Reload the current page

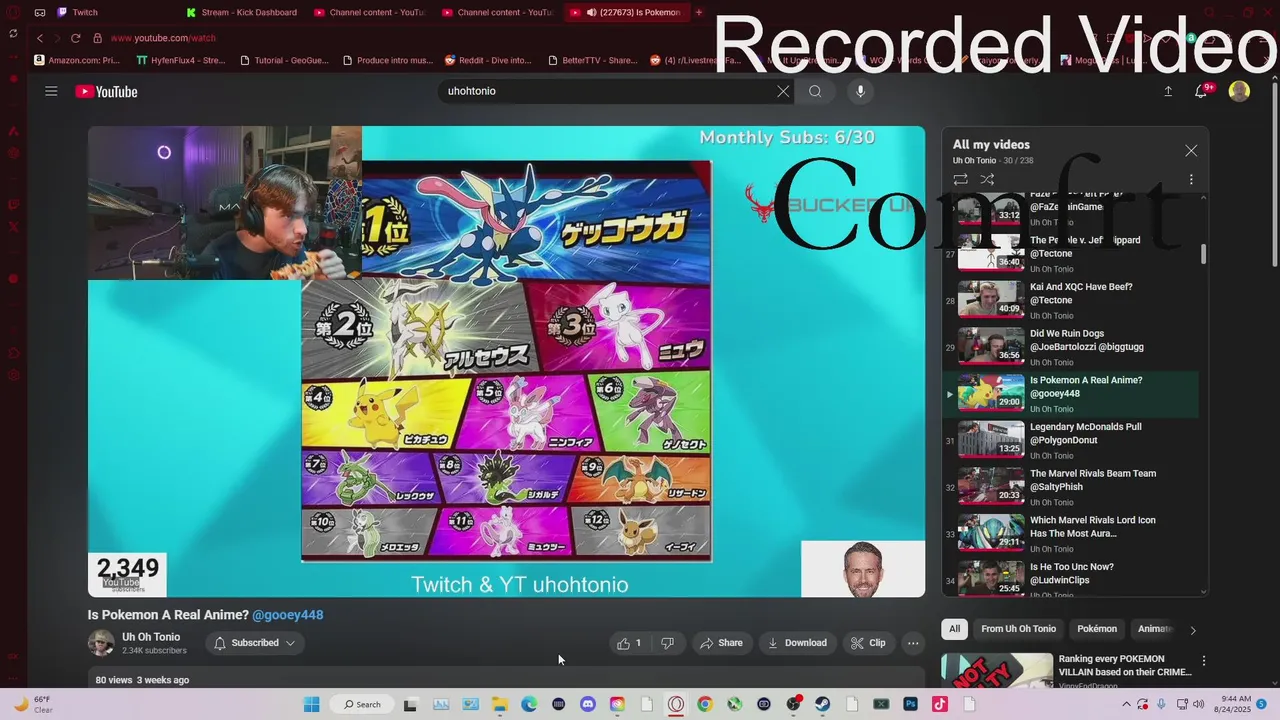(x=75, y=38)
